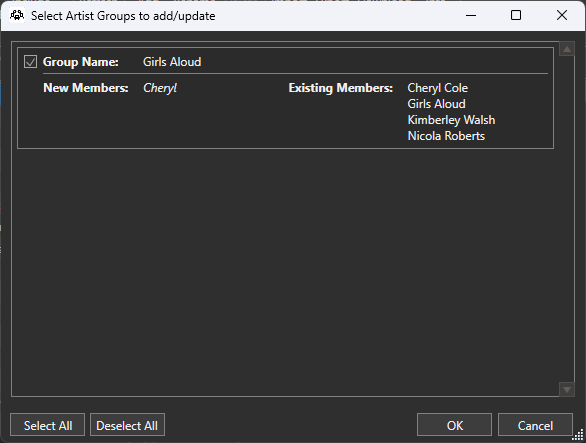Select Girls Aloud in existing members list

(x=437, y=104)
